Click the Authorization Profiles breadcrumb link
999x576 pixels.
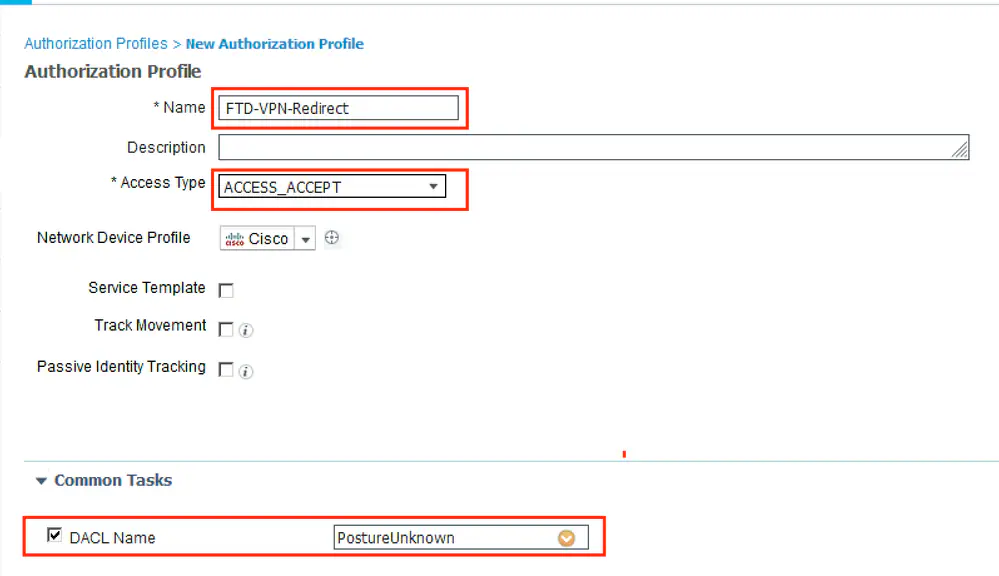(96, 44)
